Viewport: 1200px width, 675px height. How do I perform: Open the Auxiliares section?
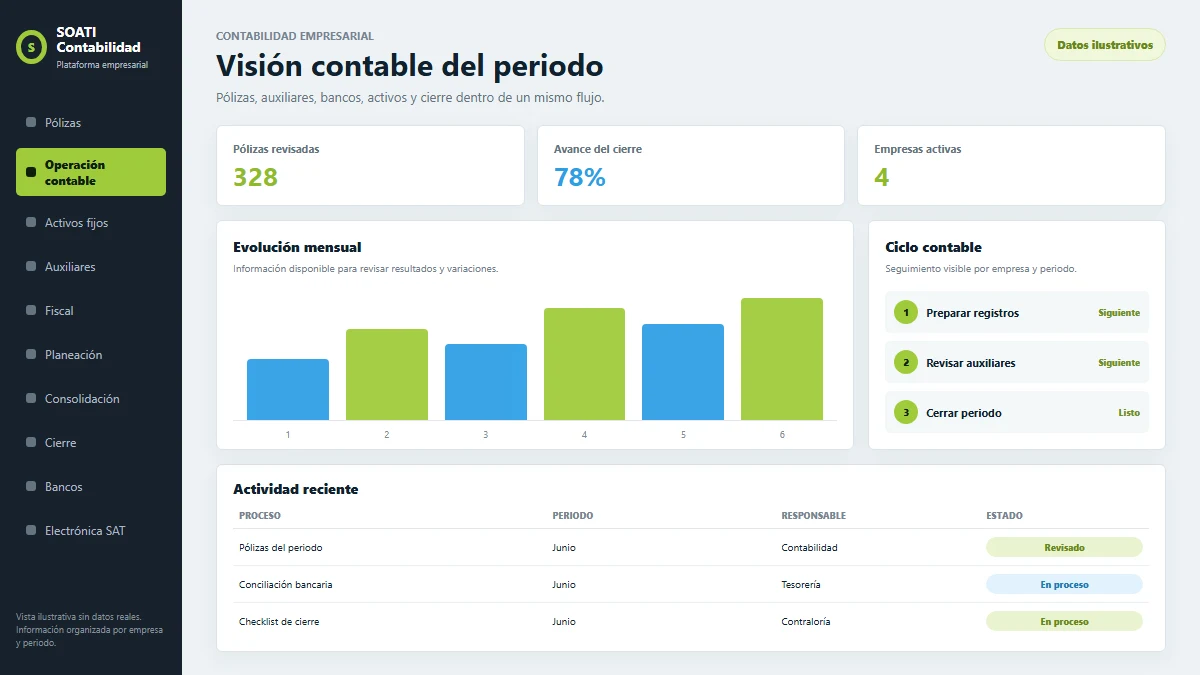tap(91, 266)
